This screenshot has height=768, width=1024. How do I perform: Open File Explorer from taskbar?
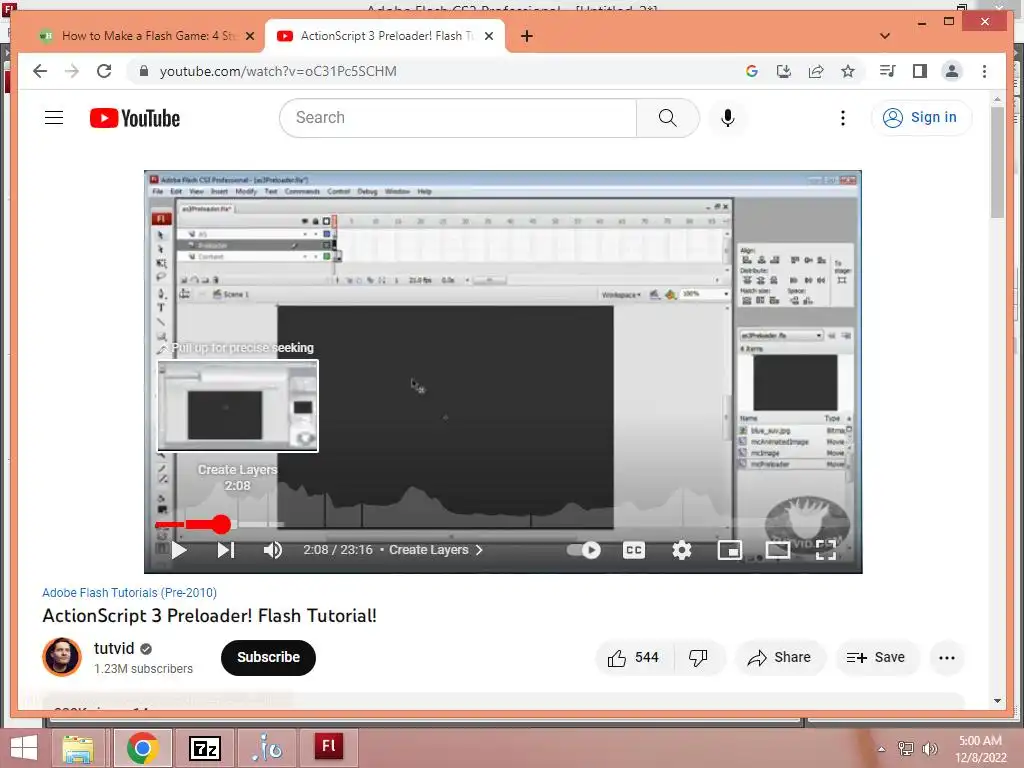click(78, 748)
